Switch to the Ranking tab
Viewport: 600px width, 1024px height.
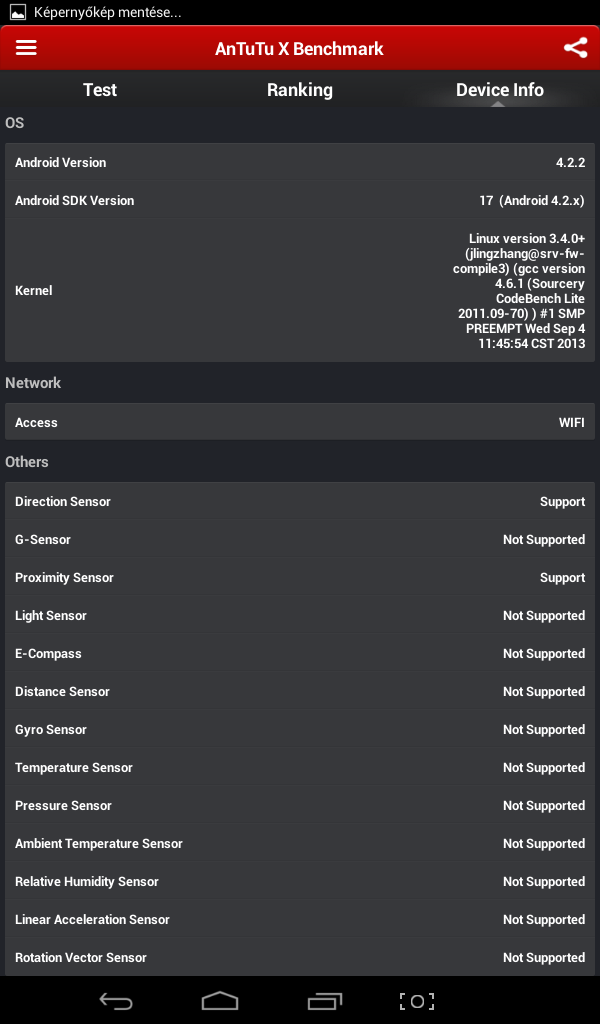click(x=300, y=90)
